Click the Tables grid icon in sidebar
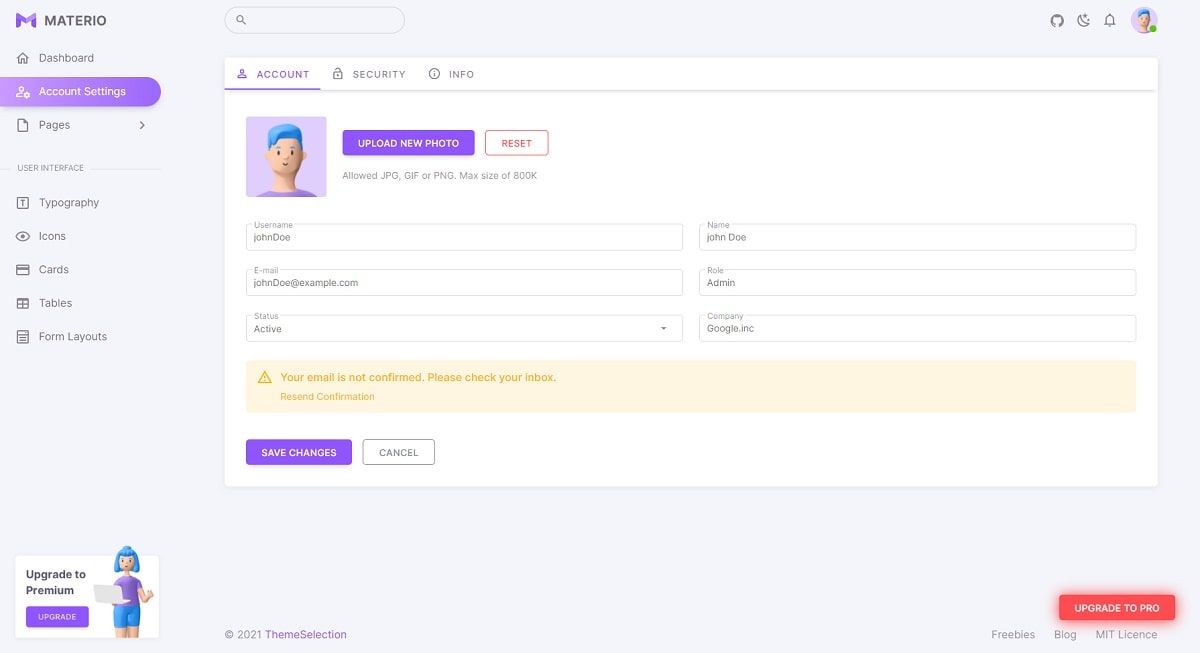 tap(22, 303)
